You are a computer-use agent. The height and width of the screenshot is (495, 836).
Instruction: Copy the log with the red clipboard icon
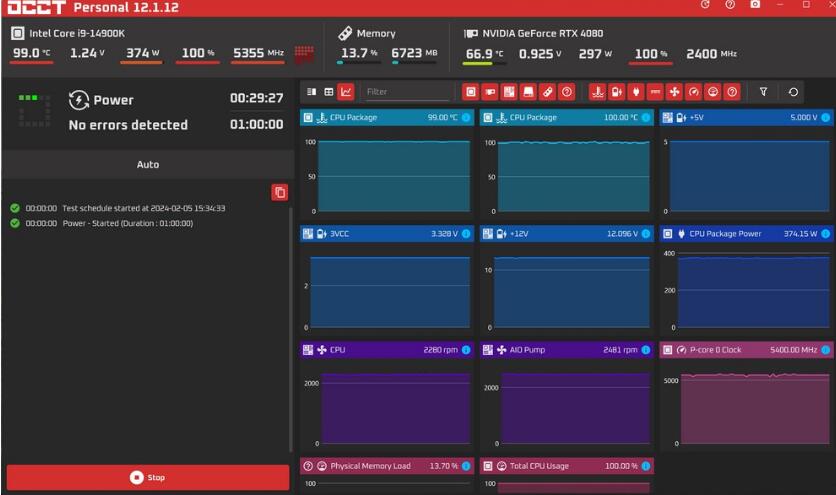pos(280,192)
